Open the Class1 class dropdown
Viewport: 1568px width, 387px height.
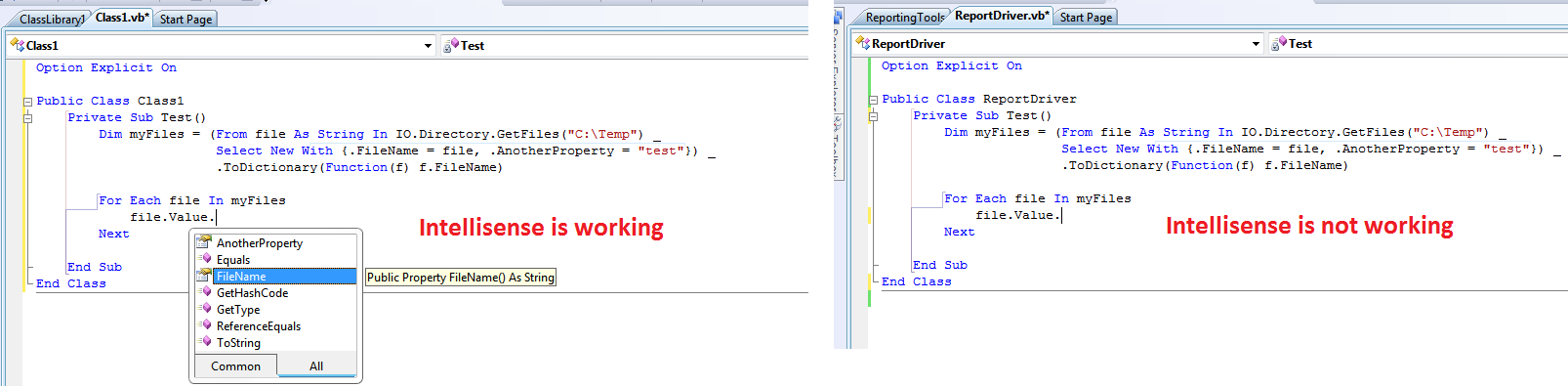[x=428, y=46]
